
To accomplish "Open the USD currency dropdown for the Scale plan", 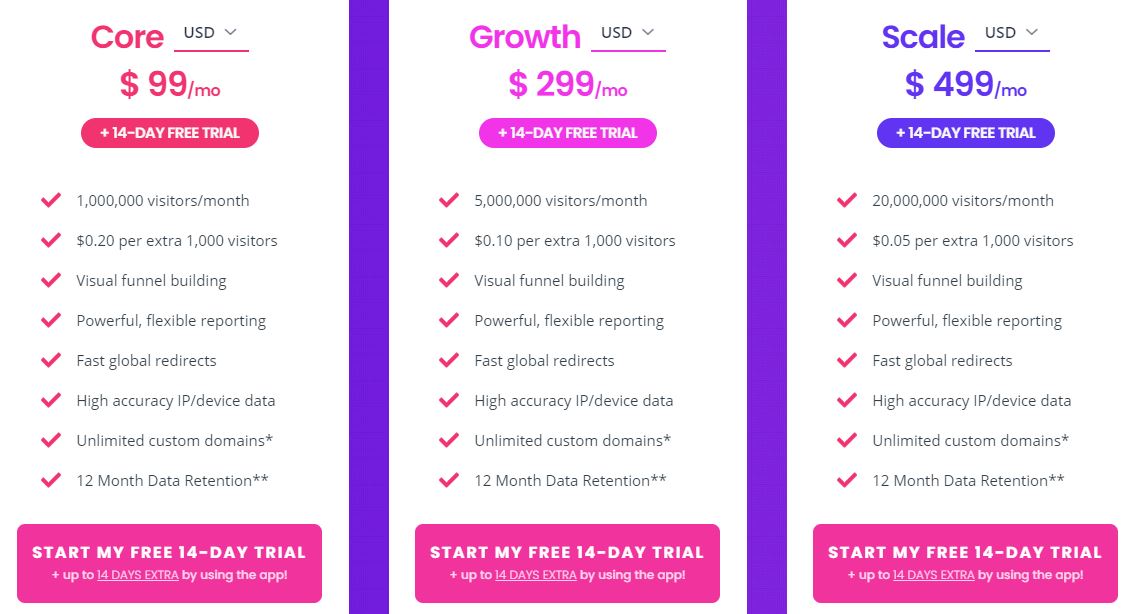I will [1011, 31].
